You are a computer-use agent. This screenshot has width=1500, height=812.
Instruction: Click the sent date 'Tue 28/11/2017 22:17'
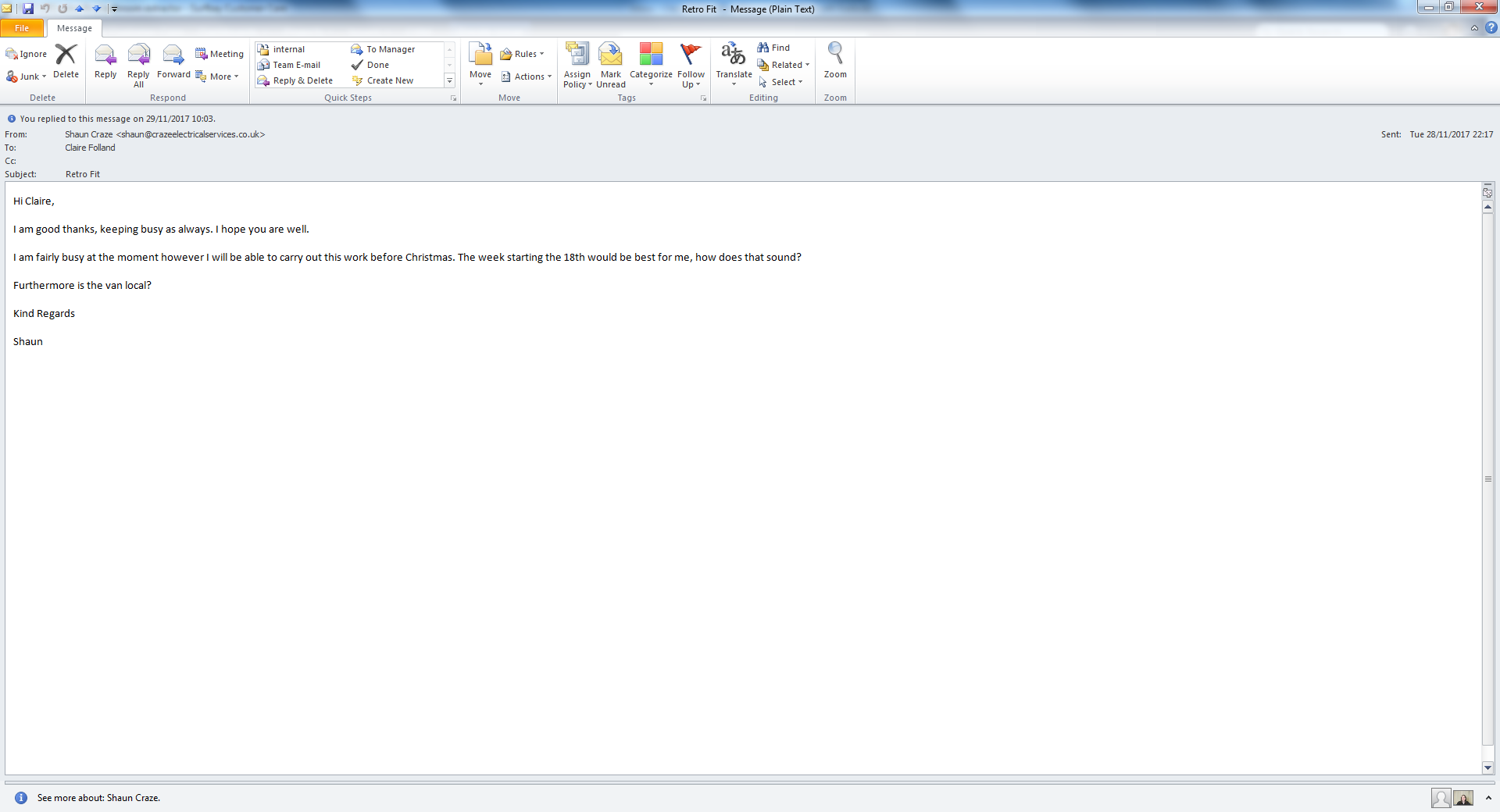[x=1452, y=134]
